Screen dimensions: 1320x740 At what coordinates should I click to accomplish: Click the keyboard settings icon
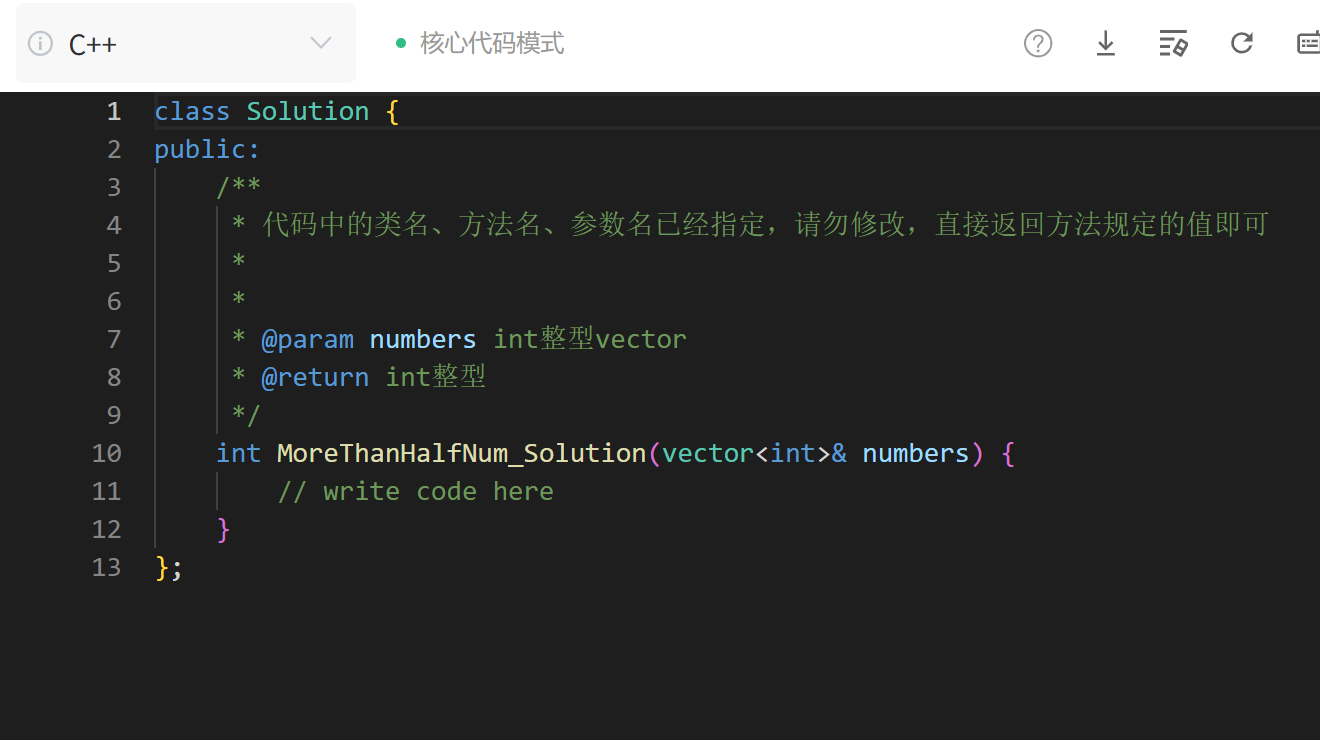click(1308, 43)
